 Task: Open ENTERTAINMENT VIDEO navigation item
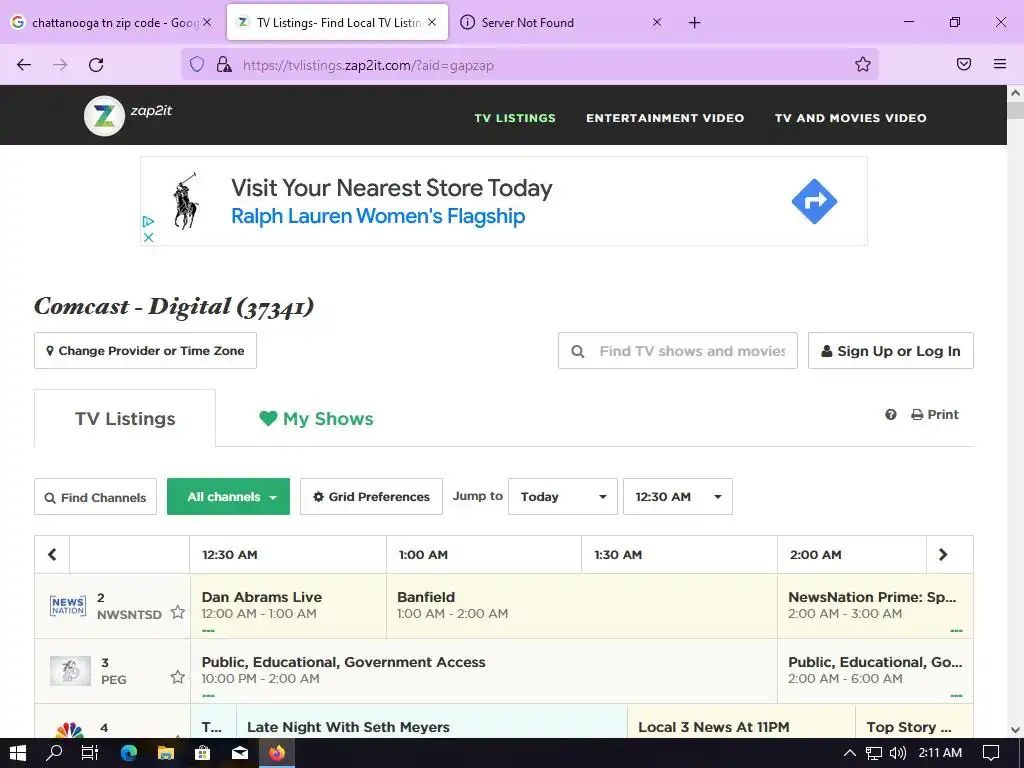pyautogui.click(x=665, y=118)
